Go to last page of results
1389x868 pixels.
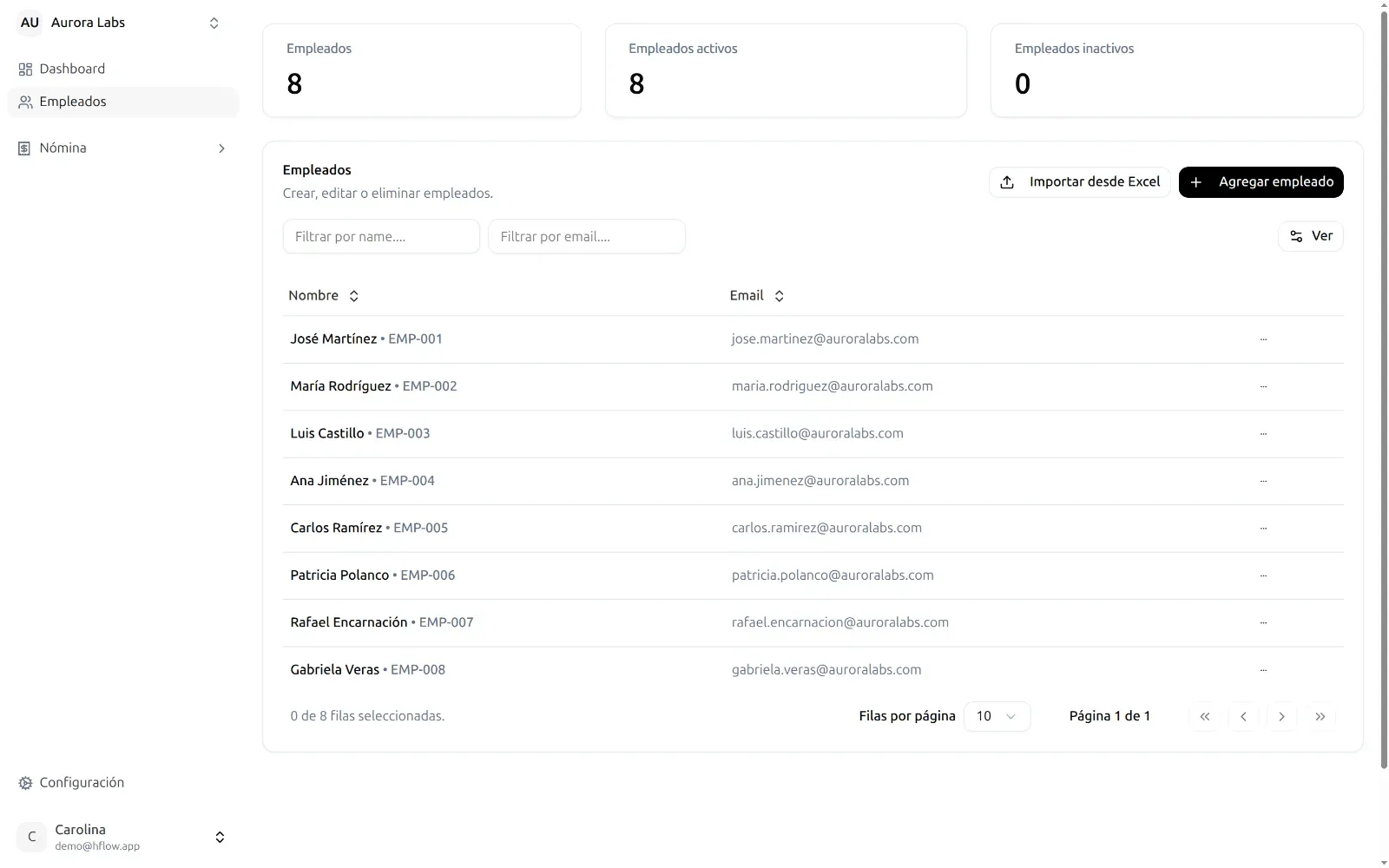tap(1320, 716)
